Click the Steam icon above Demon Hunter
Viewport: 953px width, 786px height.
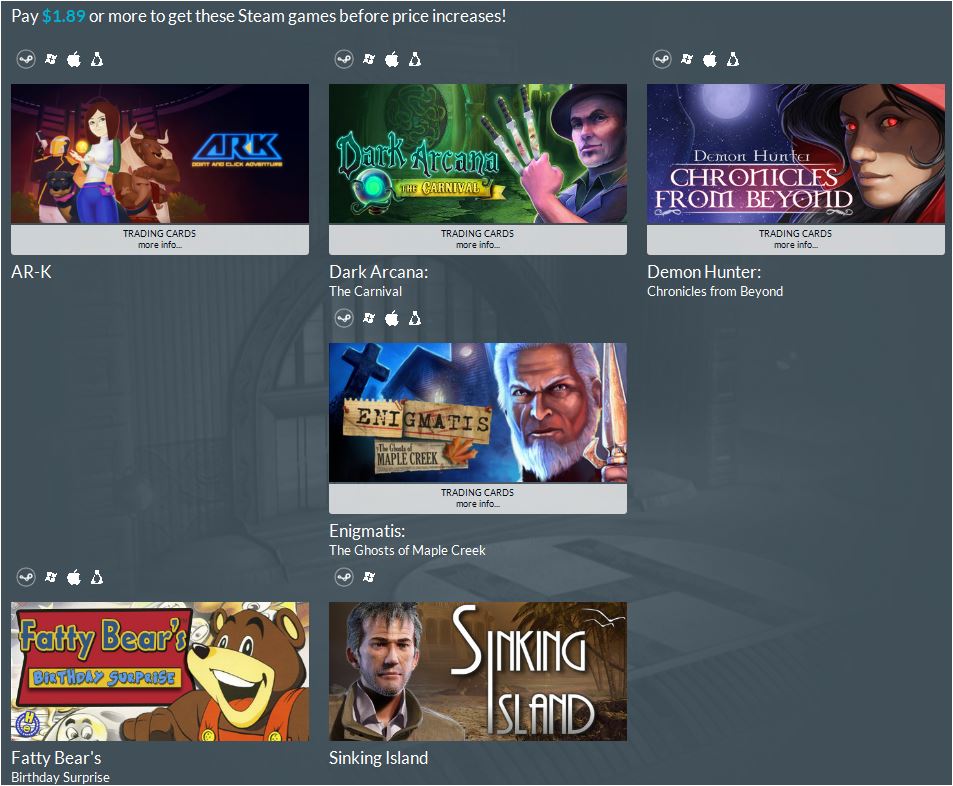[x=662, y=60]
